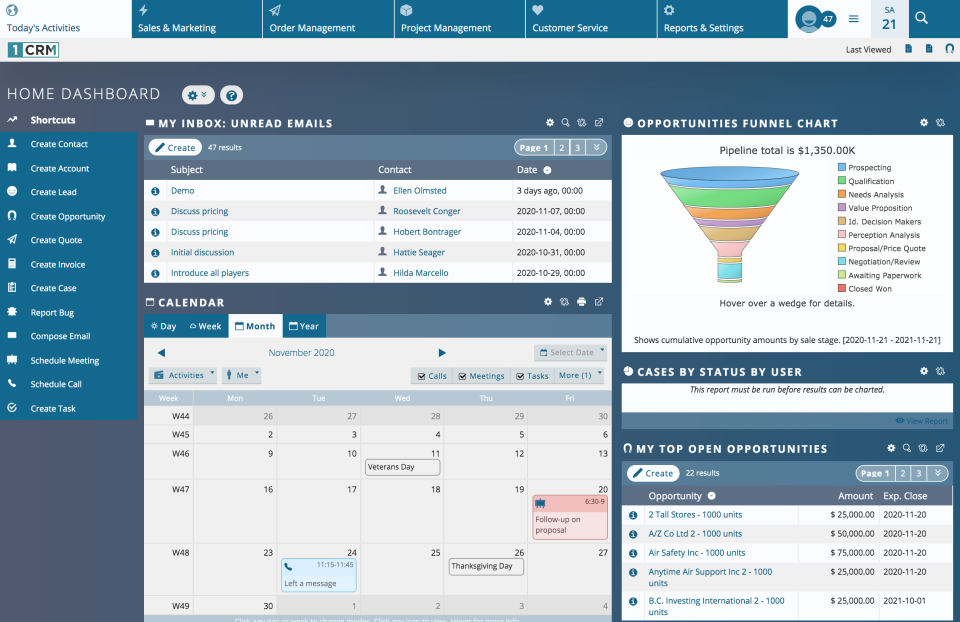Print the Calendar using its printer icon
Viewport: 960px width, 622px height.
pyautogui.click(x=583, y=301)
